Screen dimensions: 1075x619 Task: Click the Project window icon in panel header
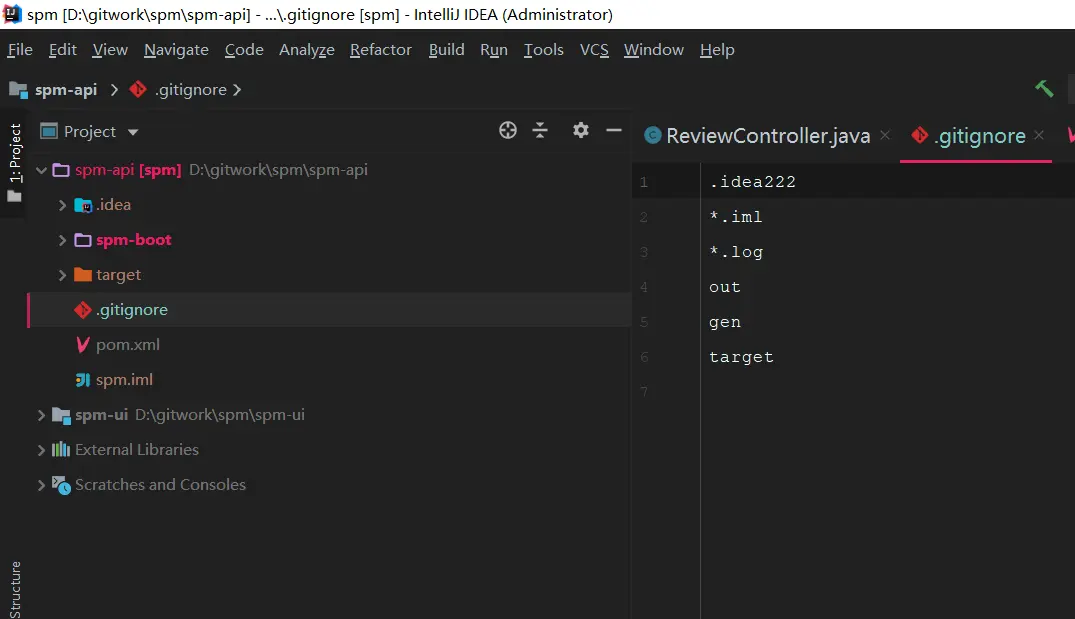[x=49, y=131]
